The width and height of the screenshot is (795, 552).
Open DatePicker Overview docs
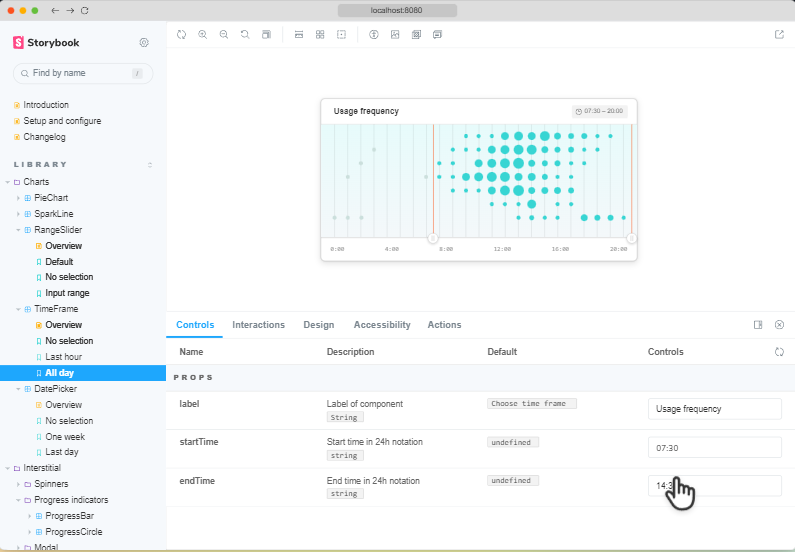pos(63,405)
